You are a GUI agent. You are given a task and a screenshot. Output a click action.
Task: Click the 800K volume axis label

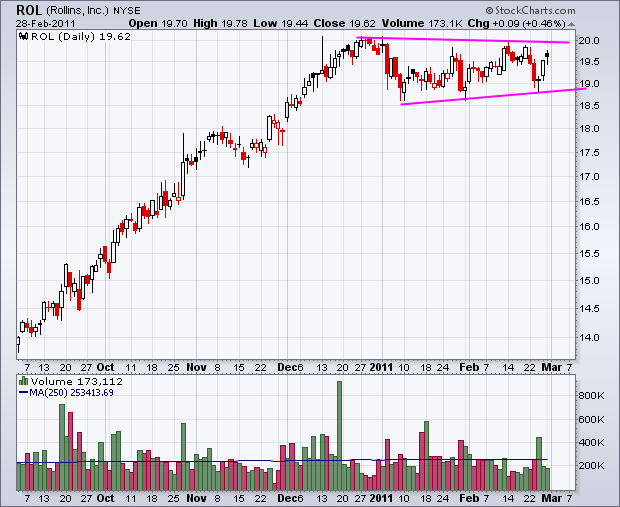[592, 395]
